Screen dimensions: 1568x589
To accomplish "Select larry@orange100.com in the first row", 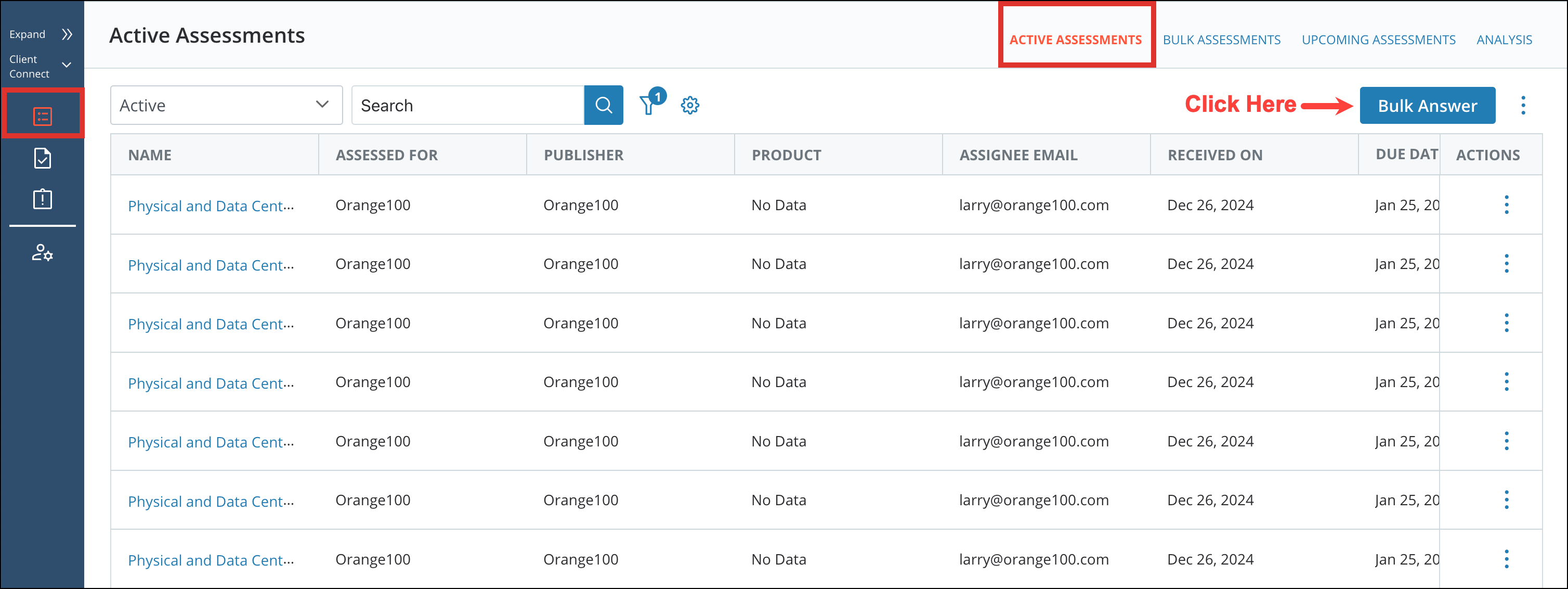I will click(1034, 204).
